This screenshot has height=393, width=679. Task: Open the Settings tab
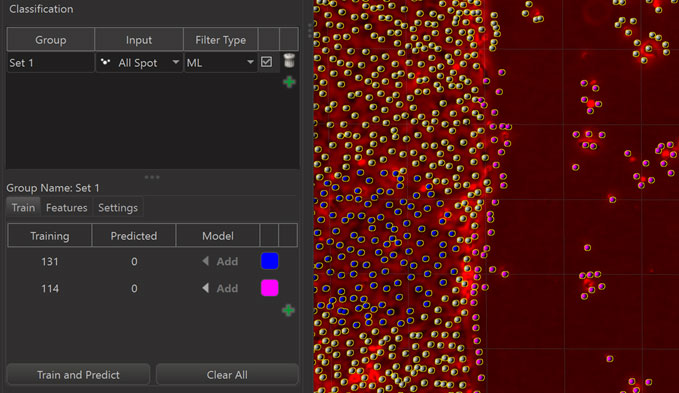point(118,208)
